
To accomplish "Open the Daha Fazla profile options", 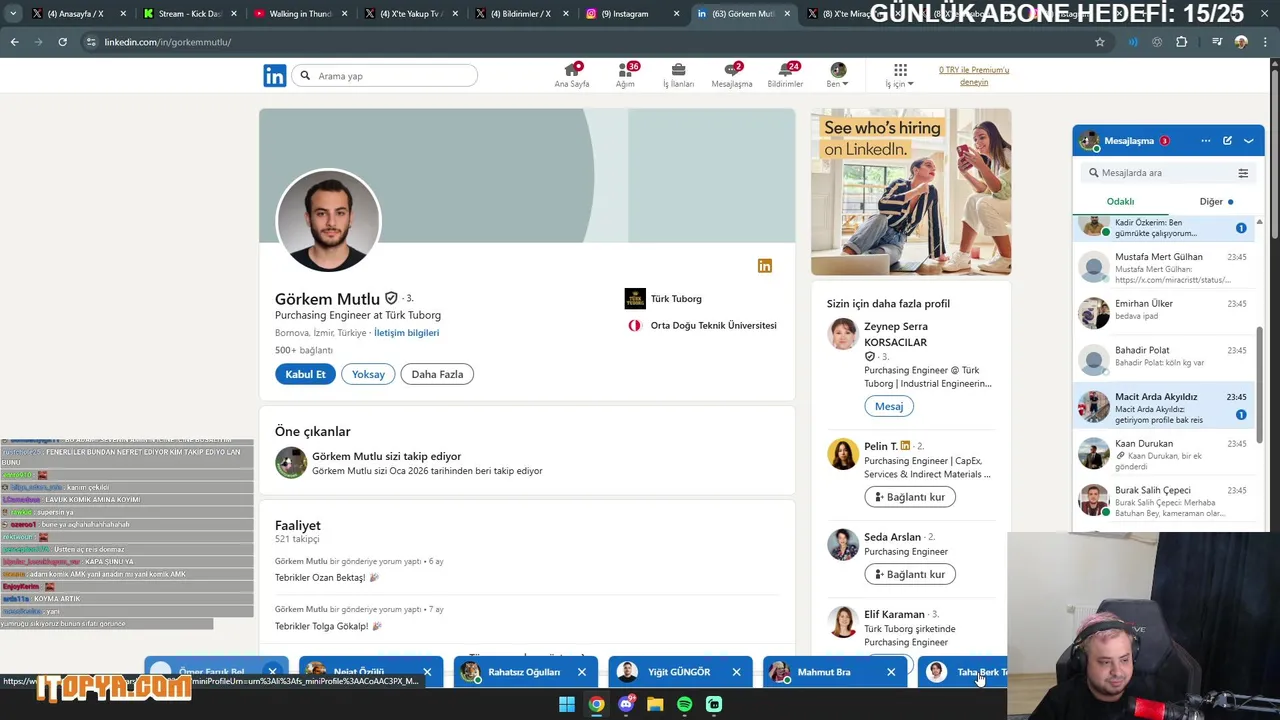I will click(x=437, y=374).
